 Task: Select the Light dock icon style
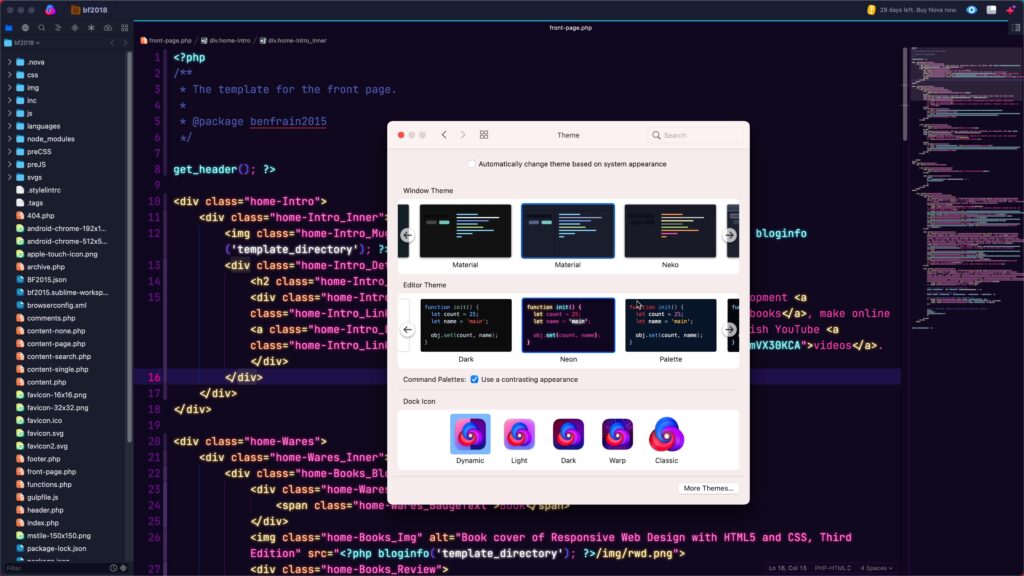(x=519, y=434)
